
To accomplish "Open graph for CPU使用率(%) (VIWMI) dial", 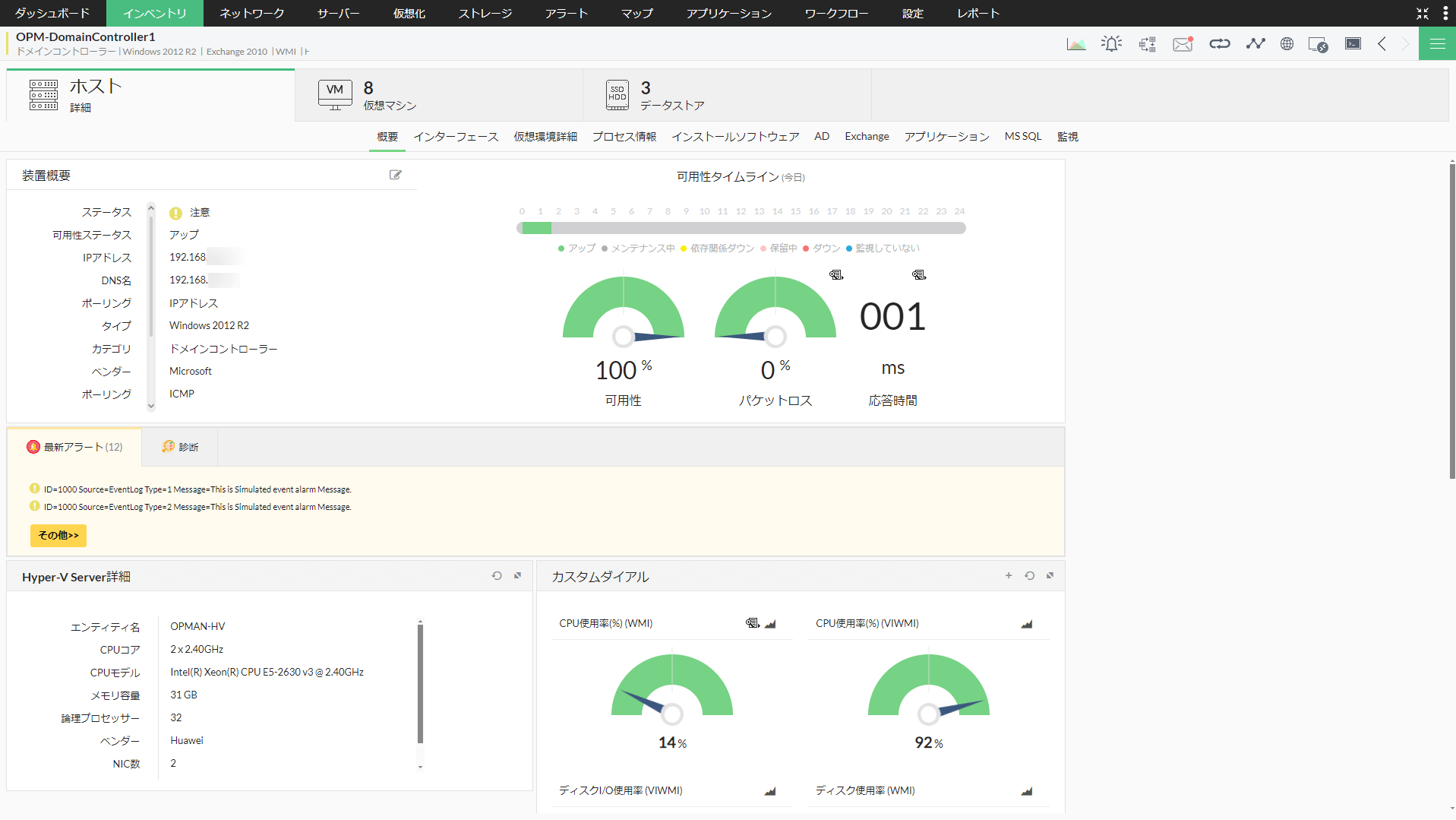I will pos(1026,624).
